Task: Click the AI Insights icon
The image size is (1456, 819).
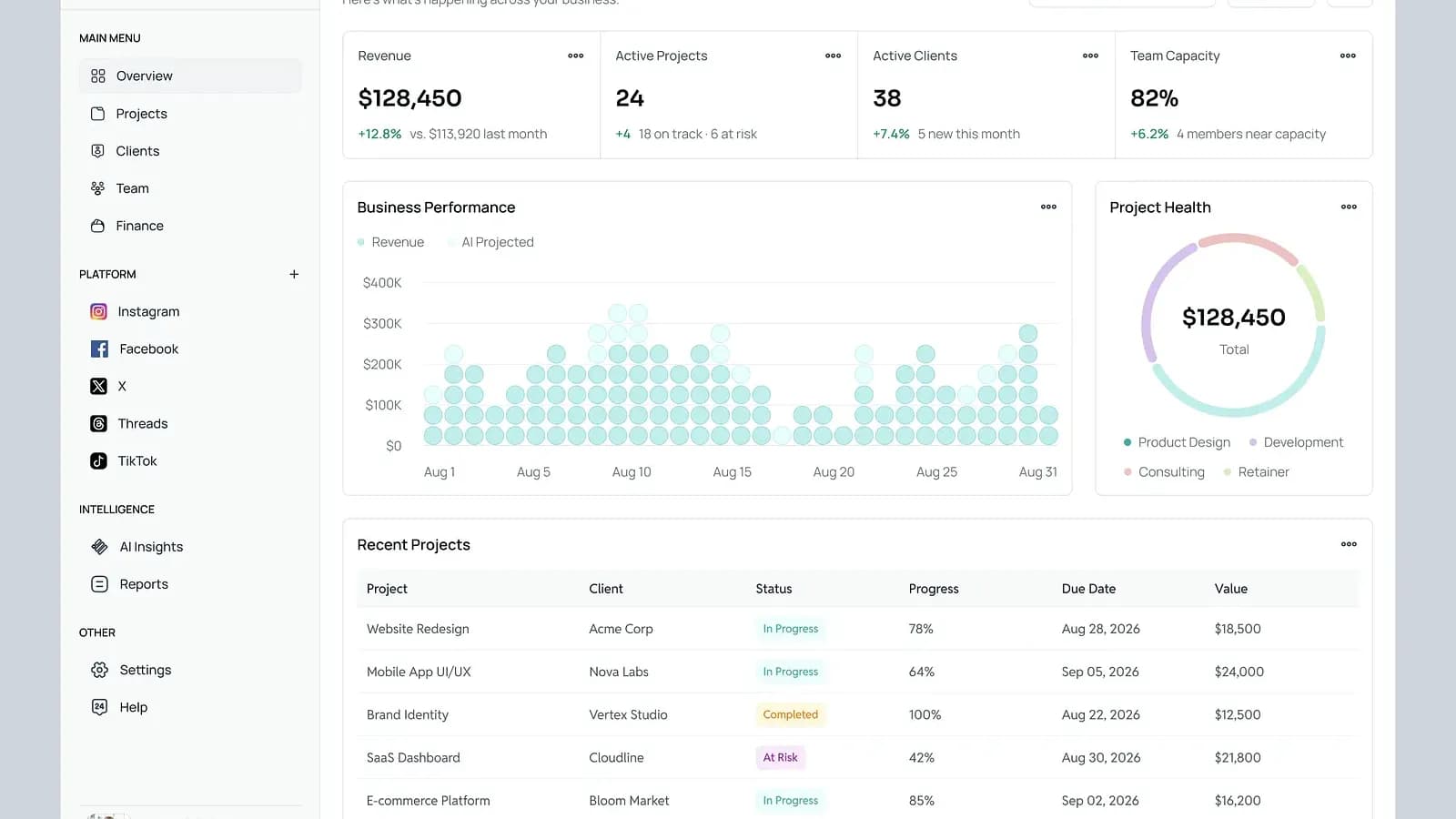Action: (x=99, y=546)
